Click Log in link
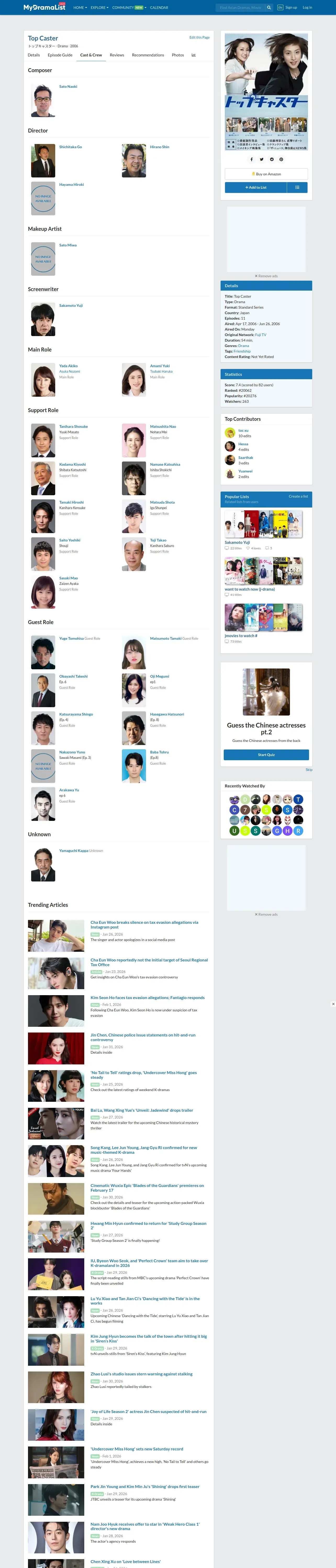This screenshot has width=336, height=1568. pos(307,8)
